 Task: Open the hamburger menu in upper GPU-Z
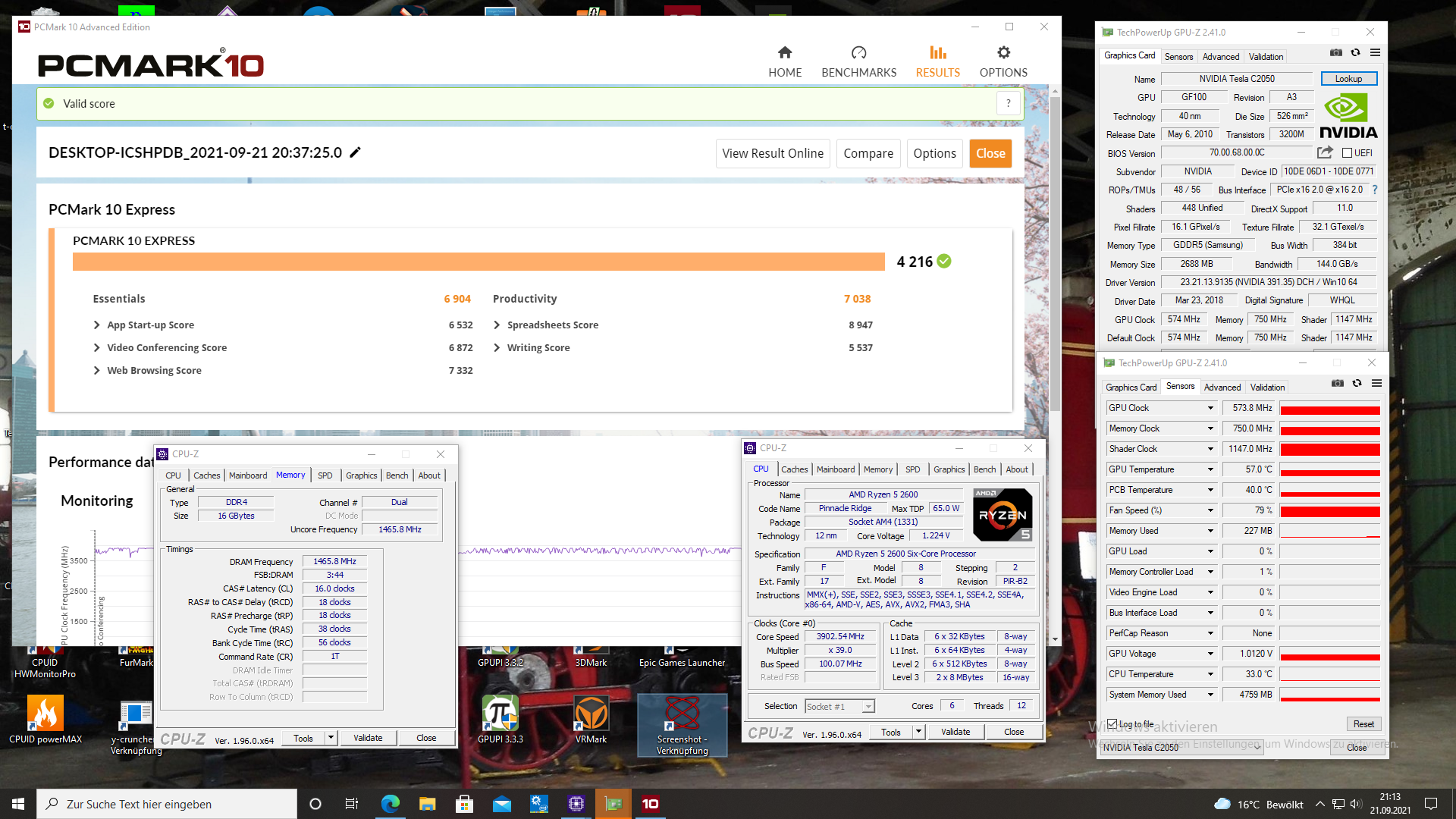tap(1375, 52)
